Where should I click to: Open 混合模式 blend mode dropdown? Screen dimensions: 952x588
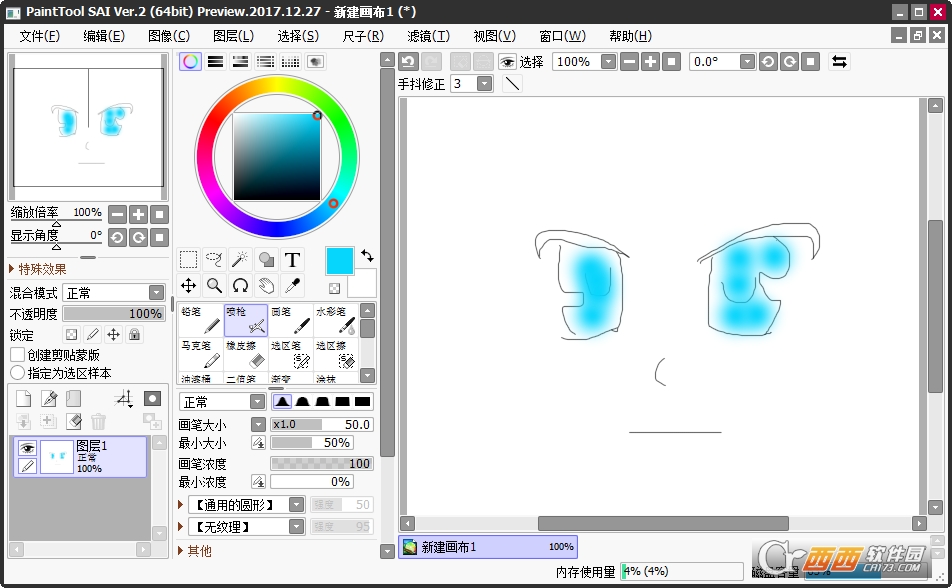pos(157,293)
